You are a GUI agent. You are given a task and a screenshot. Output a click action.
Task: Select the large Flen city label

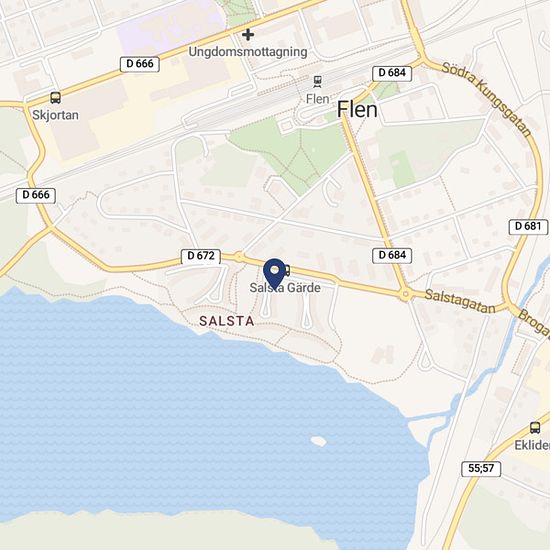[357, 109]
